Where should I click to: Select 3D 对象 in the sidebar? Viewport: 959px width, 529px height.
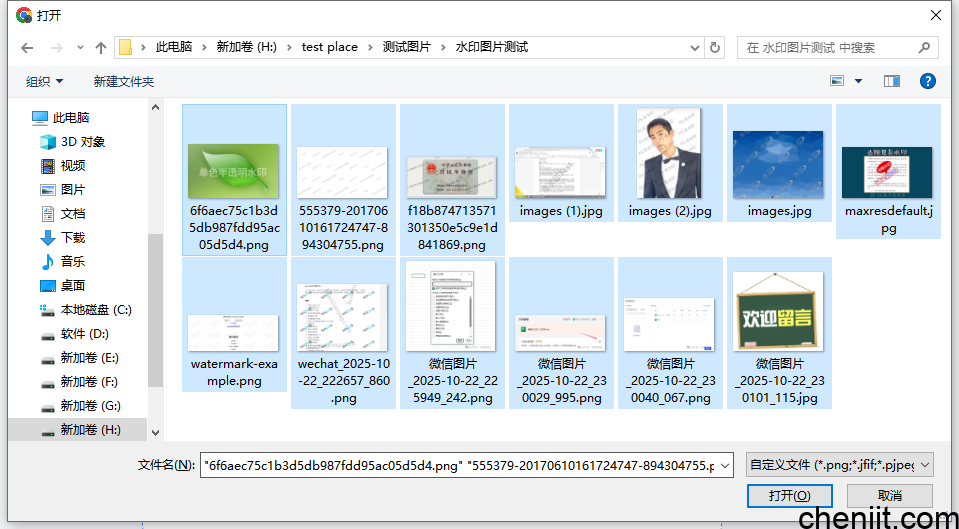point(82,142)
